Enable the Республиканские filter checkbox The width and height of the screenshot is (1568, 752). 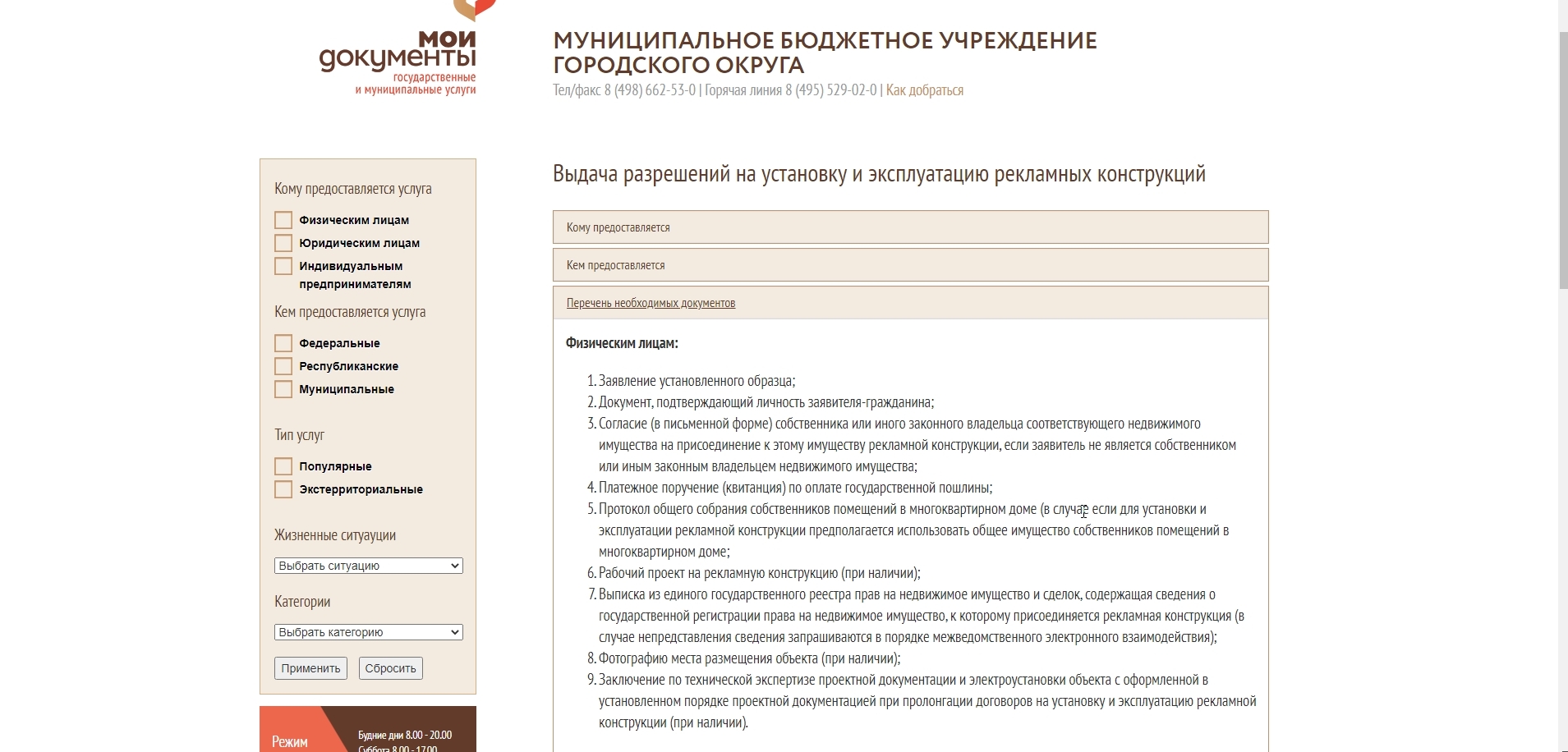coord(283,366)
